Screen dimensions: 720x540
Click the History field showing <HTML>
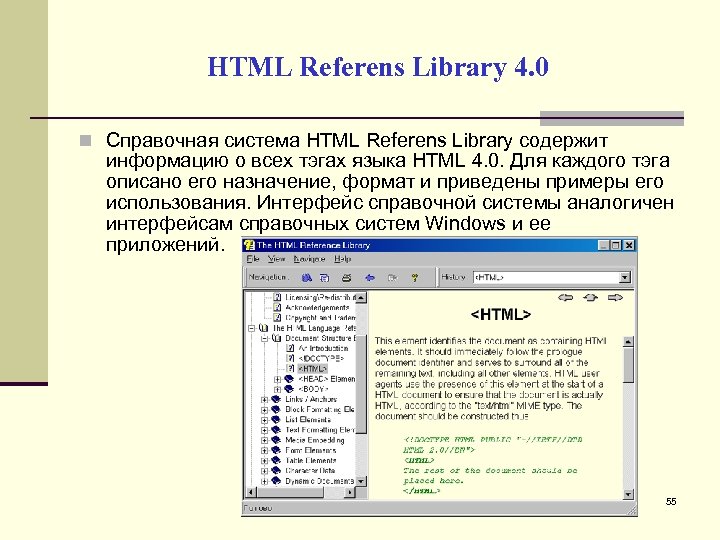(546, 277)
